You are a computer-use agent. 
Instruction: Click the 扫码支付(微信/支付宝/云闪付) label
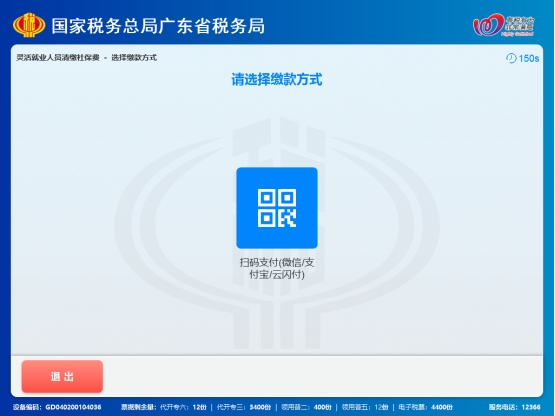277,268
